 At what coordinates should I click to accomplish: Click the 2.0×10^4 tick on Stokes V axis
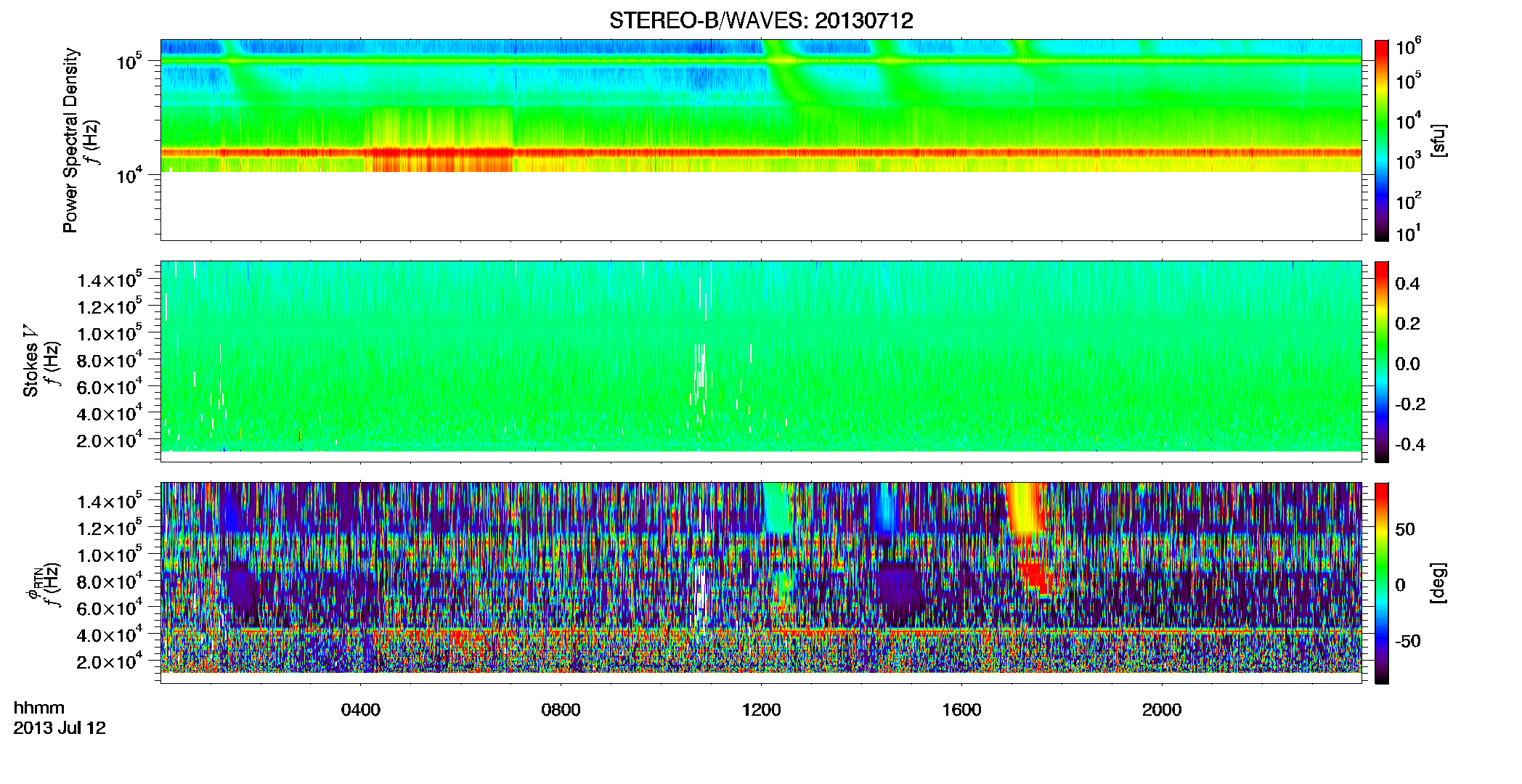[x=110, y=440]
